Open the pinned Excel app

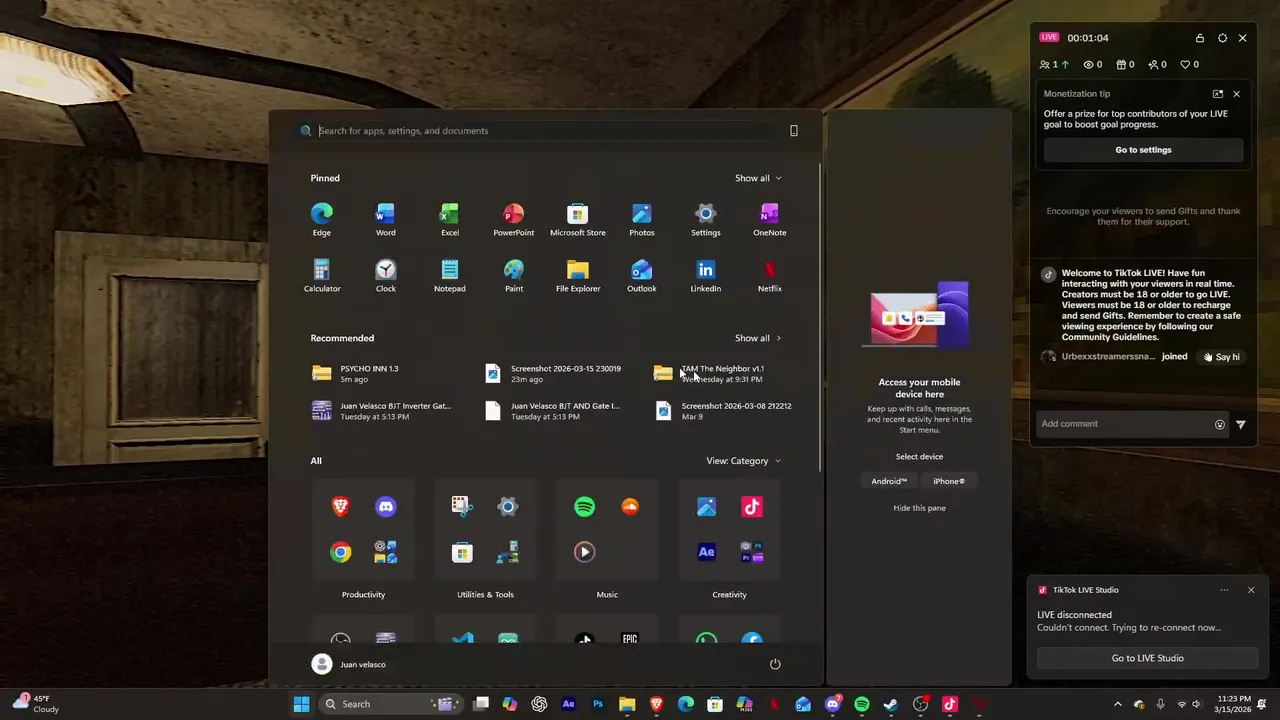click(449, 219)
